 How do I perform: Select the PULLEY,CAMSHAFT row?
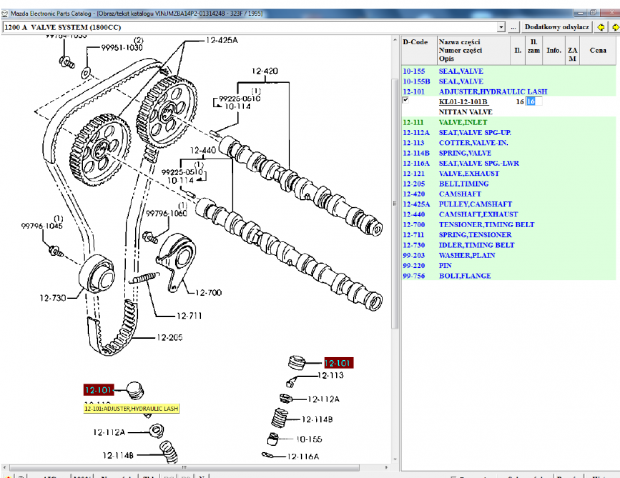[508, 204]
